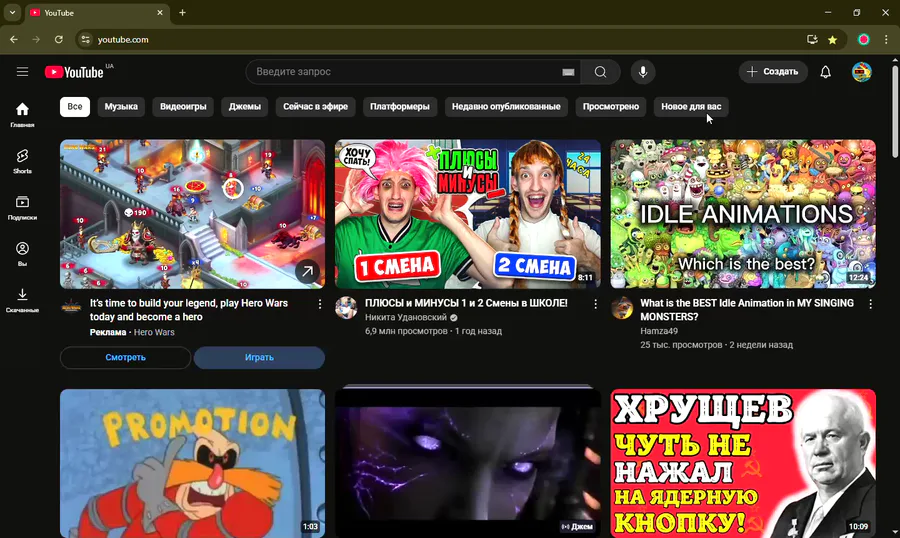Reload the page in the browser
This screenshot has width=900, height=538.
(59, 40)
